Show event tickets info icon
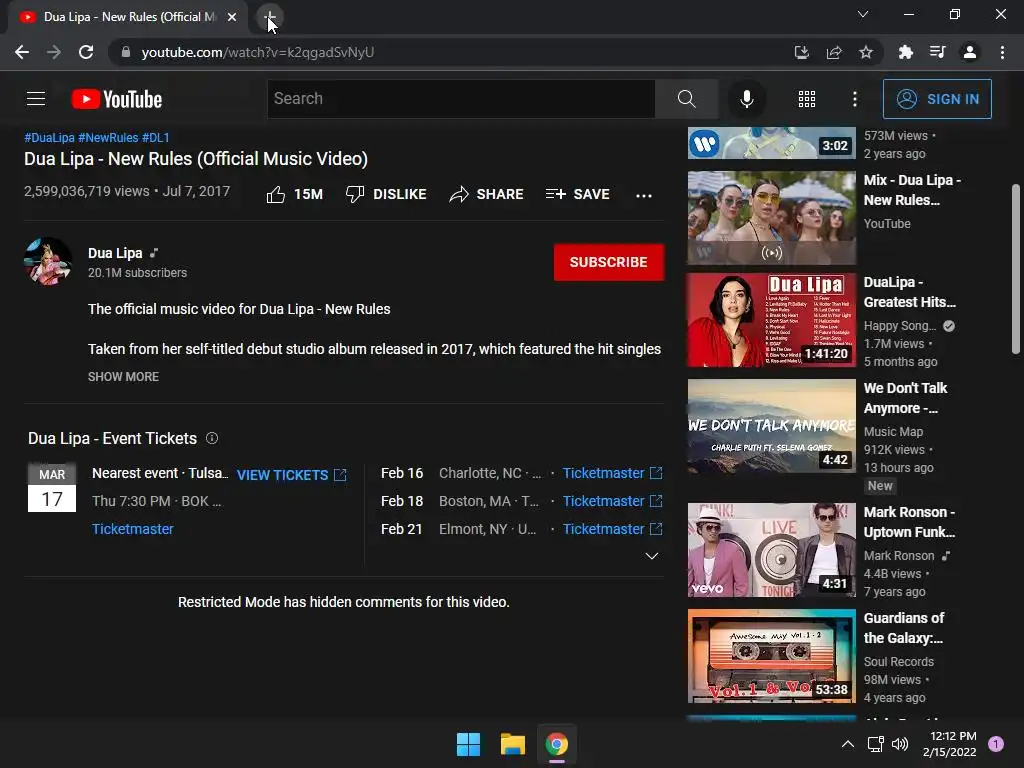This screenshot has width=1024, height=768. (212, 438)
